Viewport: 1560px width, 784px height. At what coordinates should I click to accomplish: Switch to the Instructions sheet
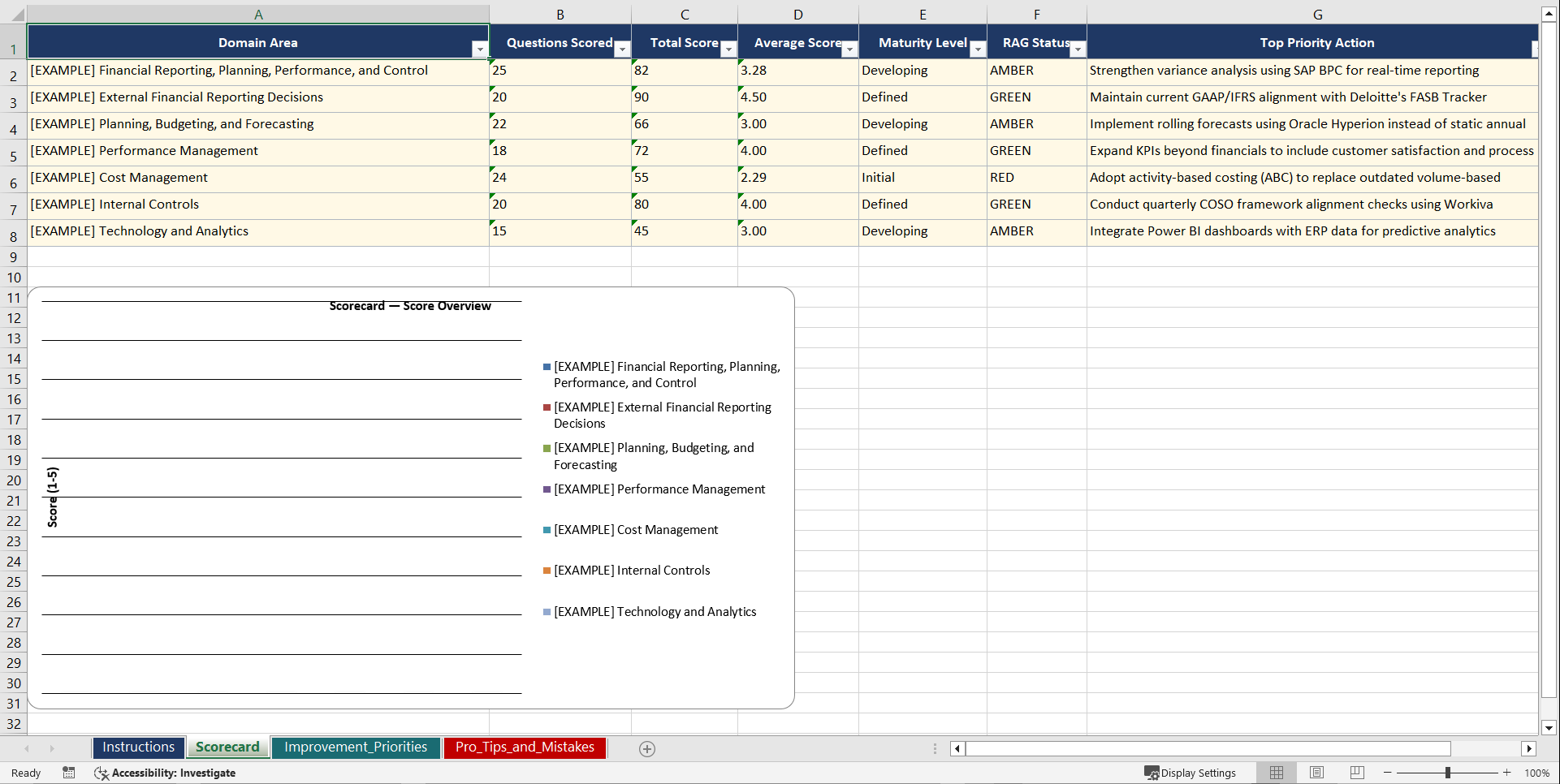click(x=138, y=747)
